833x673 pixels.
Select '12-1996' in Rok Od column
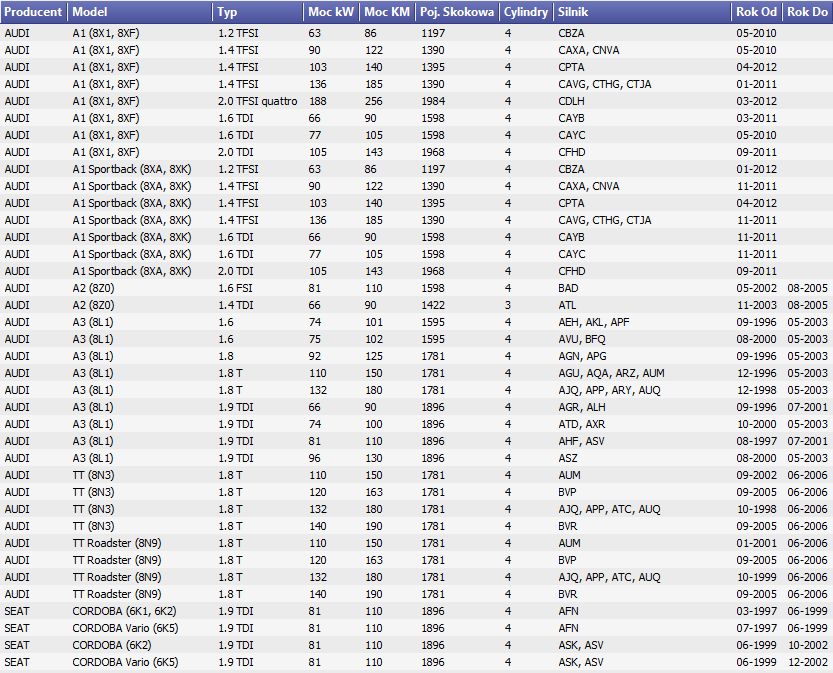756,373
